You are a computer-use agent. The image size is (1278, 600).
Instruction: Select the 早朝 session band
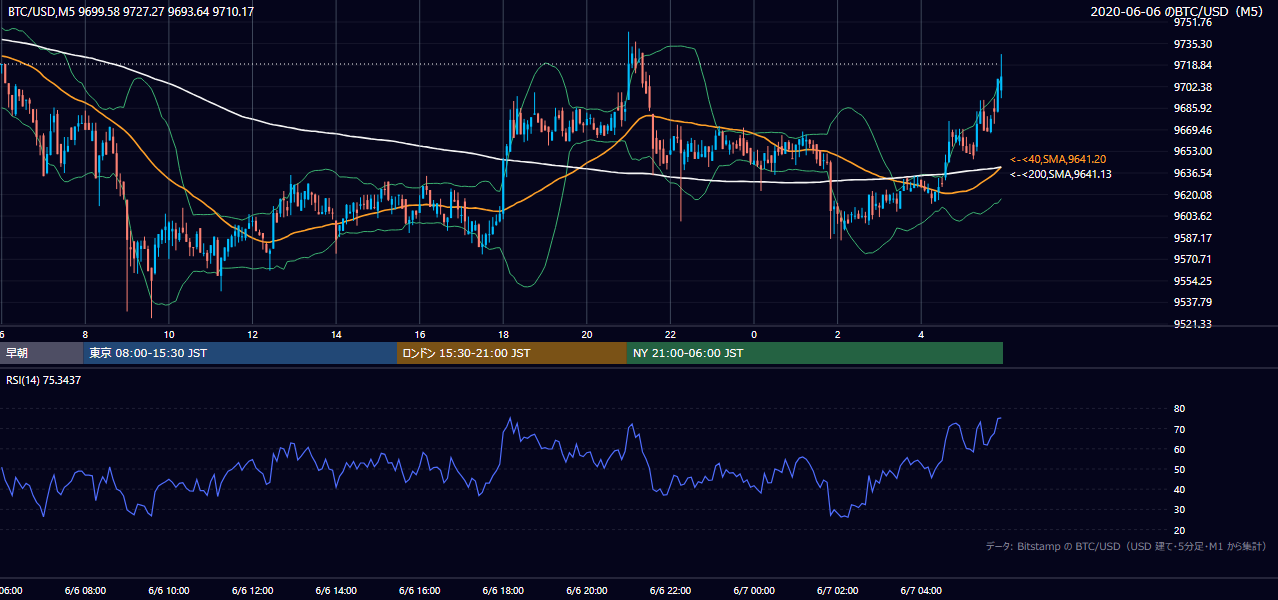tap(41, 353)
